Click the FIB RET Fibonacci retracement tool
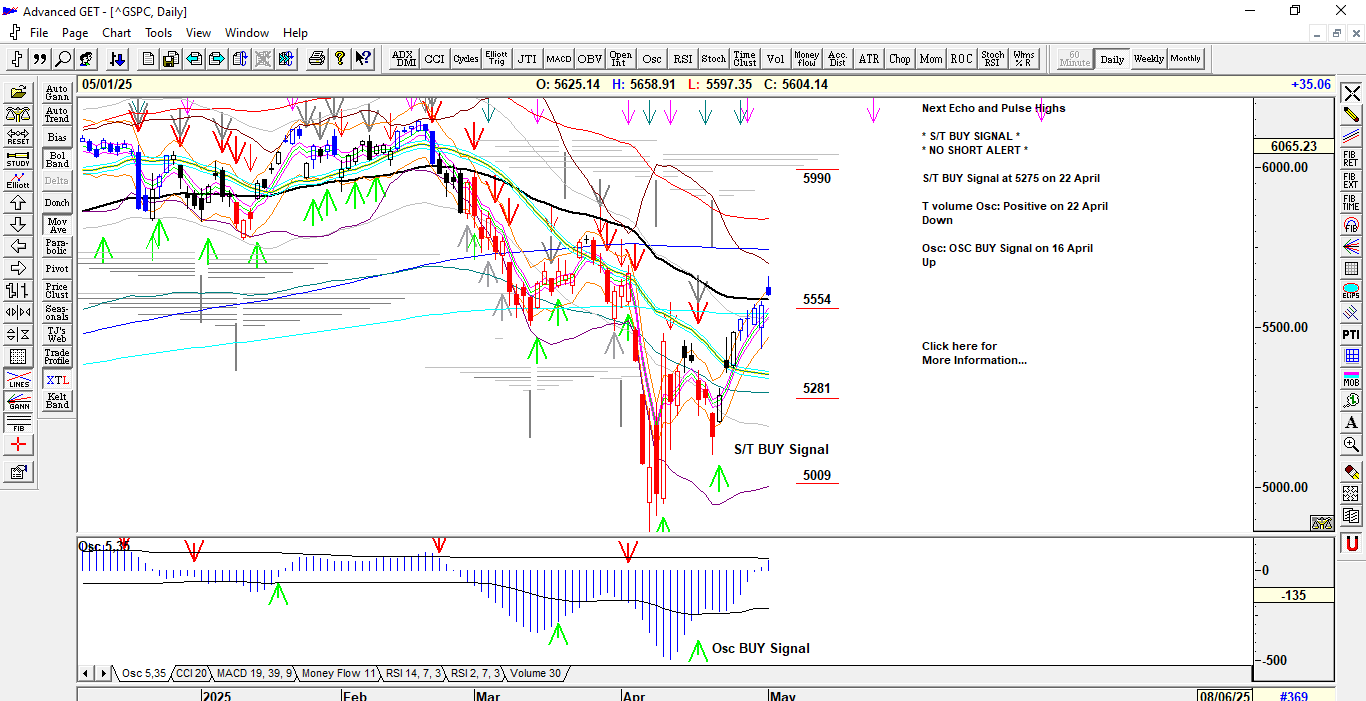Viewport: 1366px width, 701px height. (1351, 157)
